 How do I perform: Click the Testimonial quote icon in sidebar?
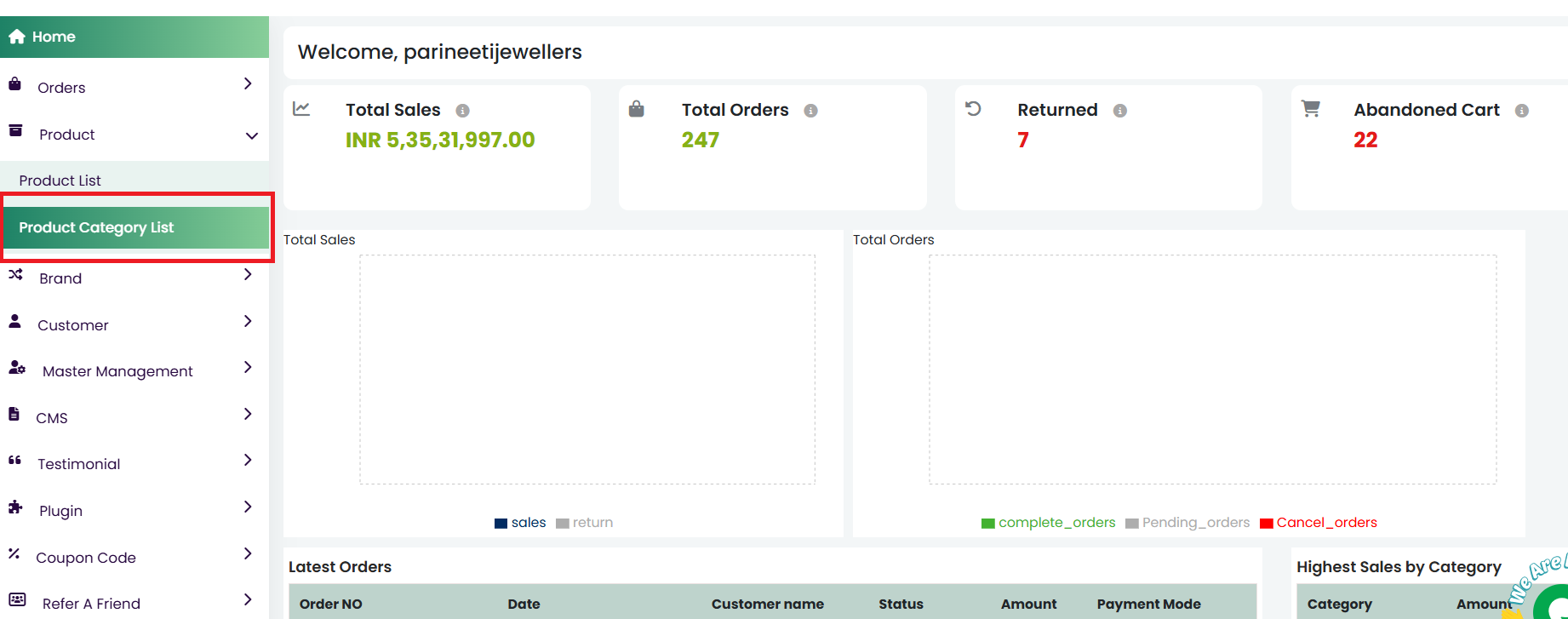(x=14, y=461)
